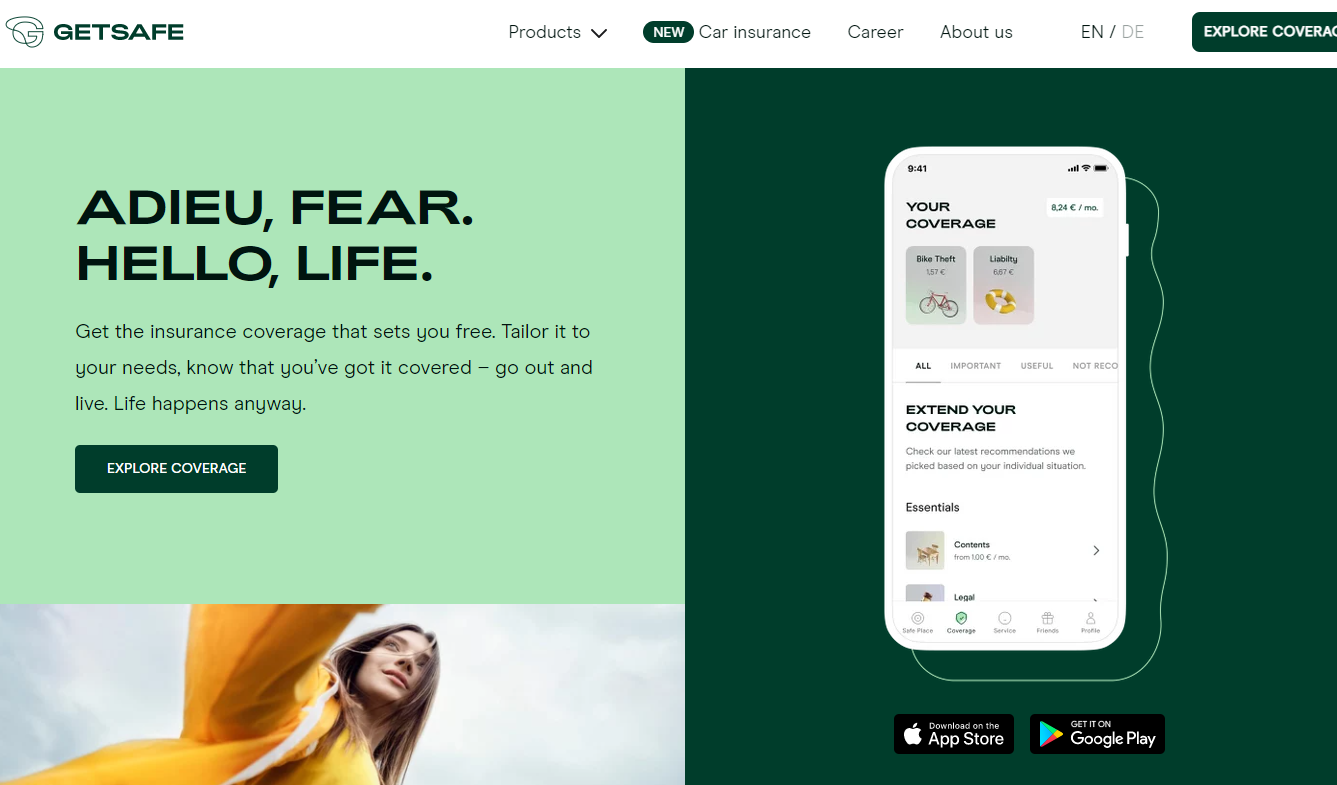
Task: Select the Liability lifebuoy coverage card
Action: point(1003,285)
